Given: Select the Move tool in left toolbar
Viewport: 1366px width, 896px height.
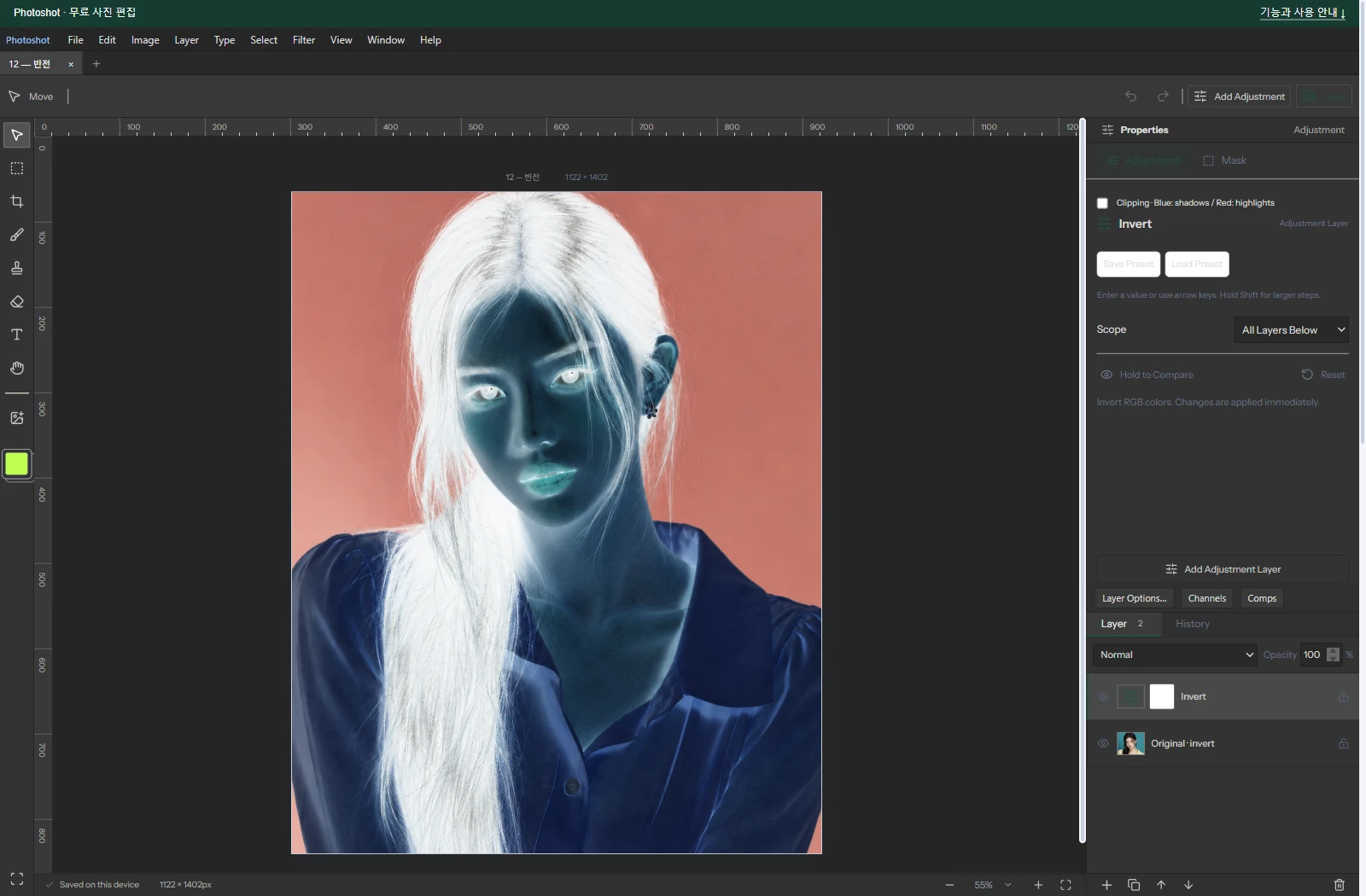Looking at the screenshot, I should coord(16,135).
